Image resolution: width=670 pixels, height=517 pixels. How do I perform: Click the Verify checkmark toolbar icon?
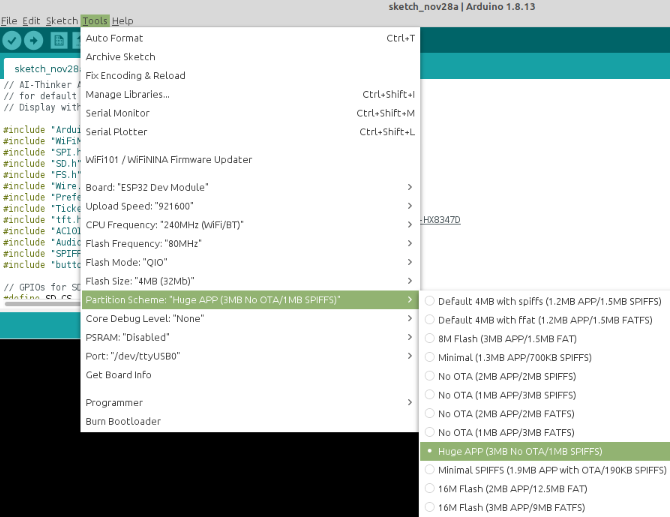coord(12,40)
